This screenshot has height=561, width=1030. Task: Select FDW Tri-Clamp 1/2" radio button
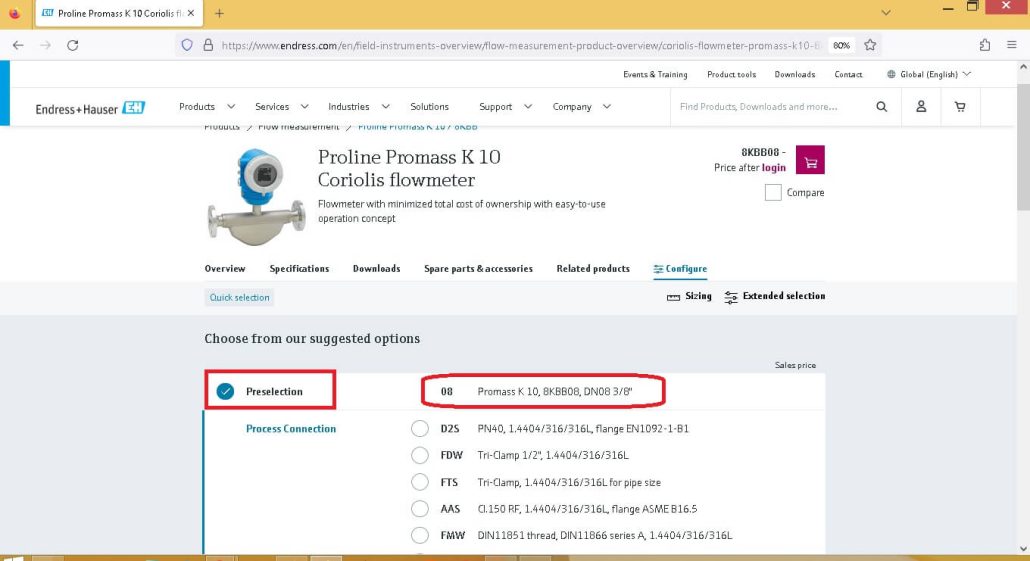coord(420,455)
